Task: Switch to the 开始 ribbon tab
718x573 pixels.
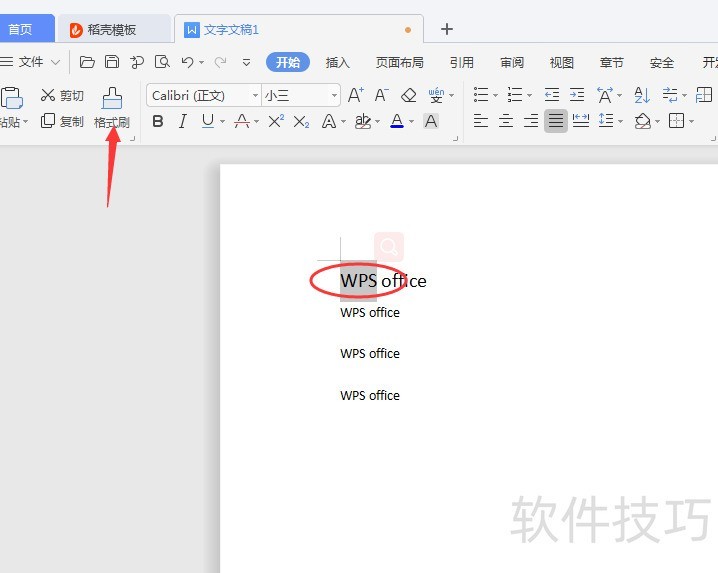Action: (x=288, y=62)
